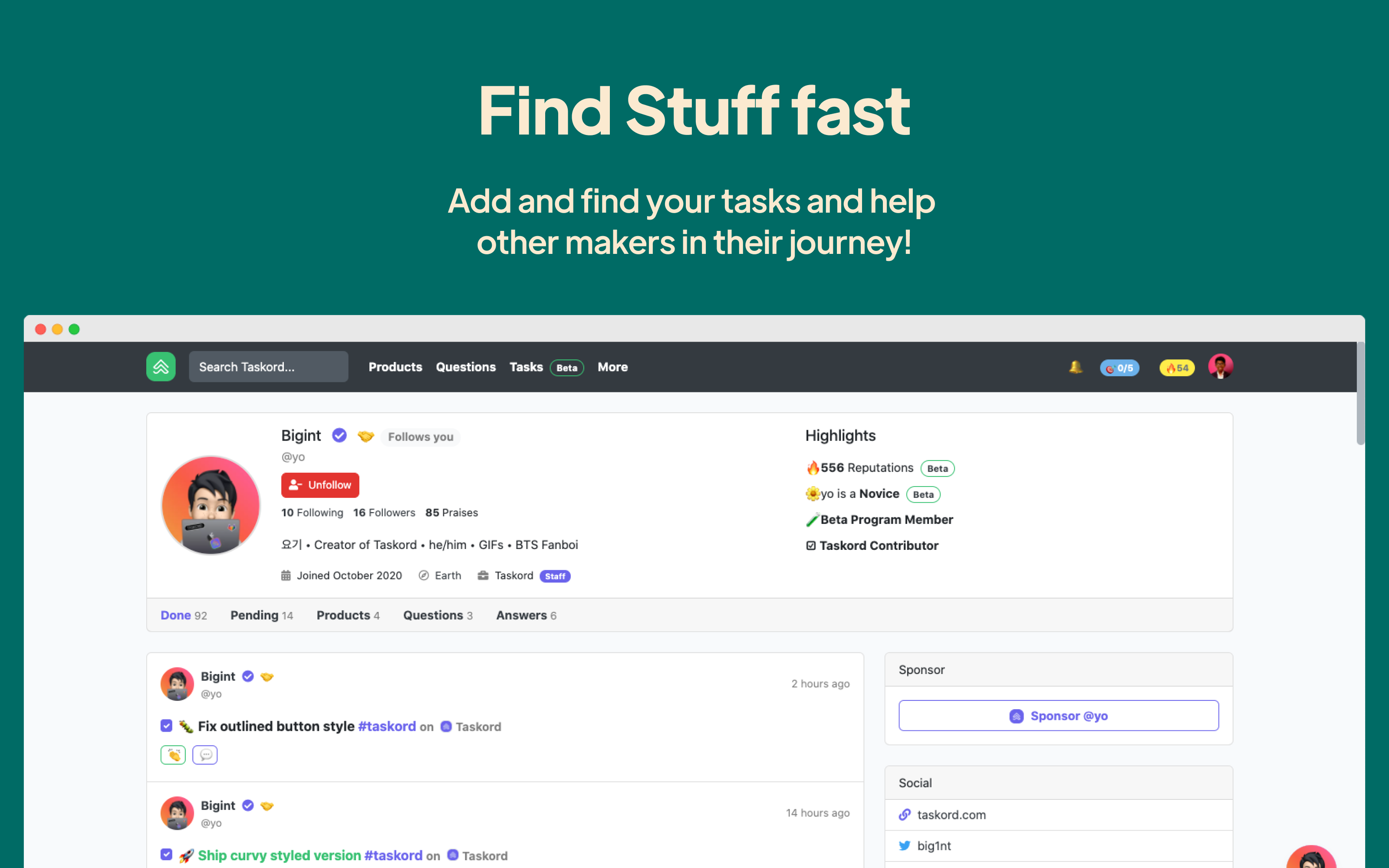The height and width of the screenshot is (868, 1389).
Task: Click the verified checkmark badge next to Bigint heading
Action: (x=339, y=436)
